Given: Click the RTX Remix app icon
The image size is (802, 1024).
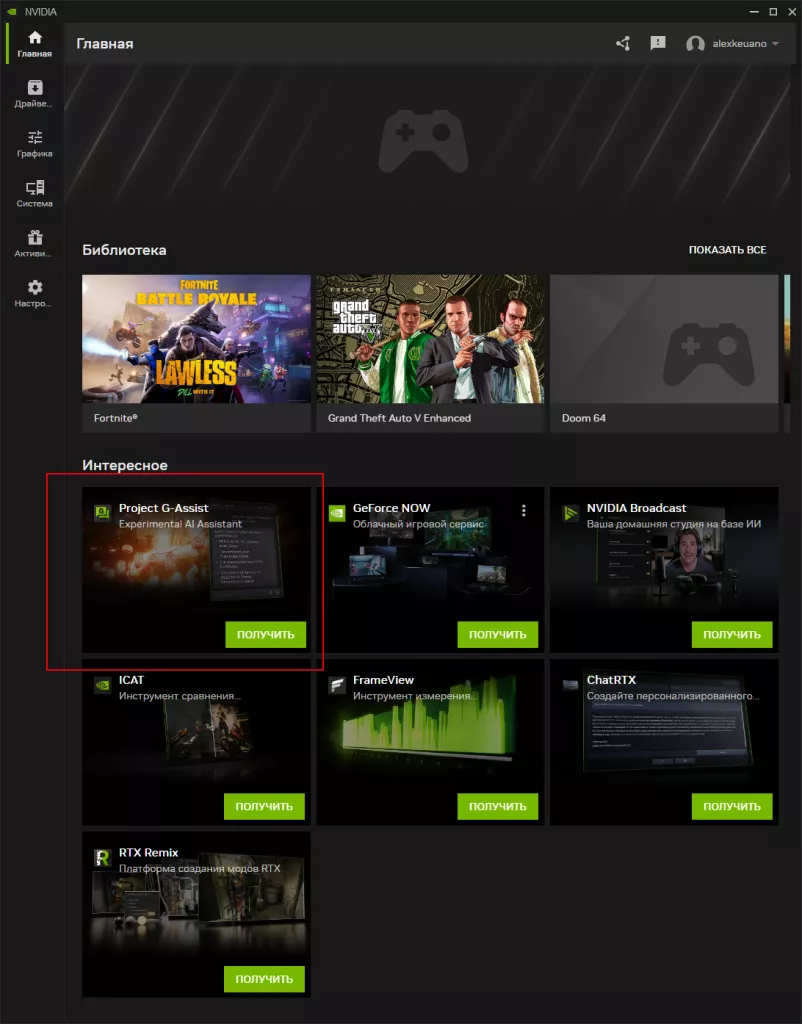Looking at the screenshot, I should pos(103,857).
